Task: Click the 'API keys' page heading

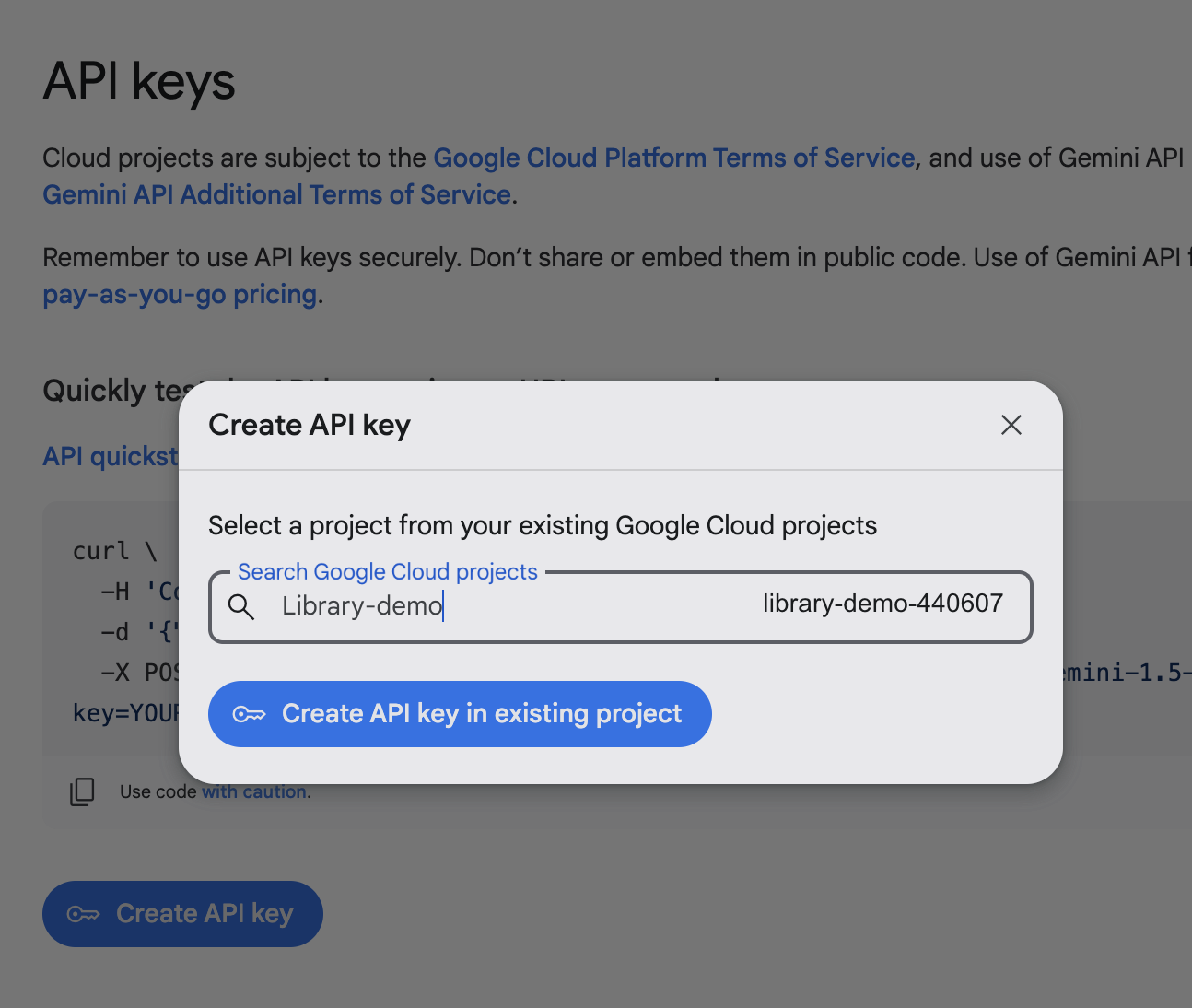Action: 139,81
